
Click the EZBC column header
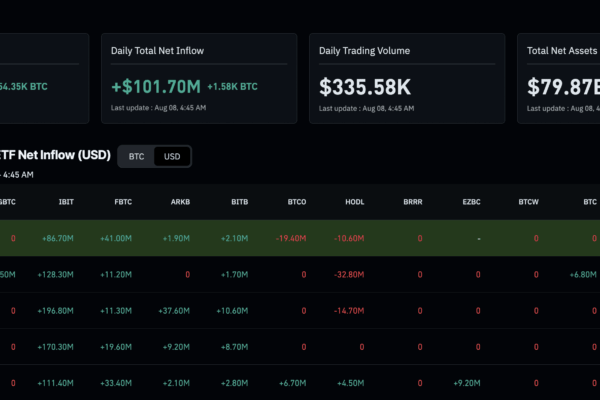(471, 202)
